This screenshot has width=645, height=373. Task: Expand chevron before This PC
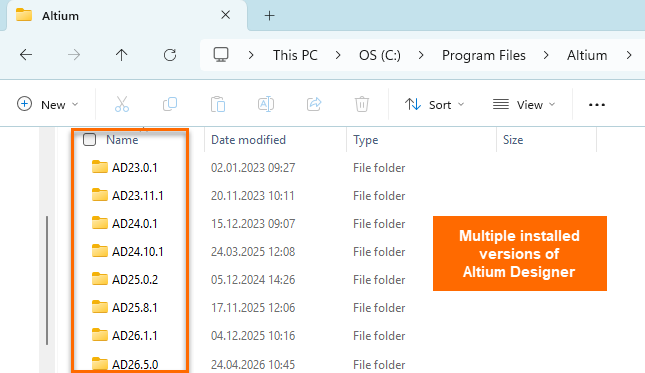[x=251, y=55]
